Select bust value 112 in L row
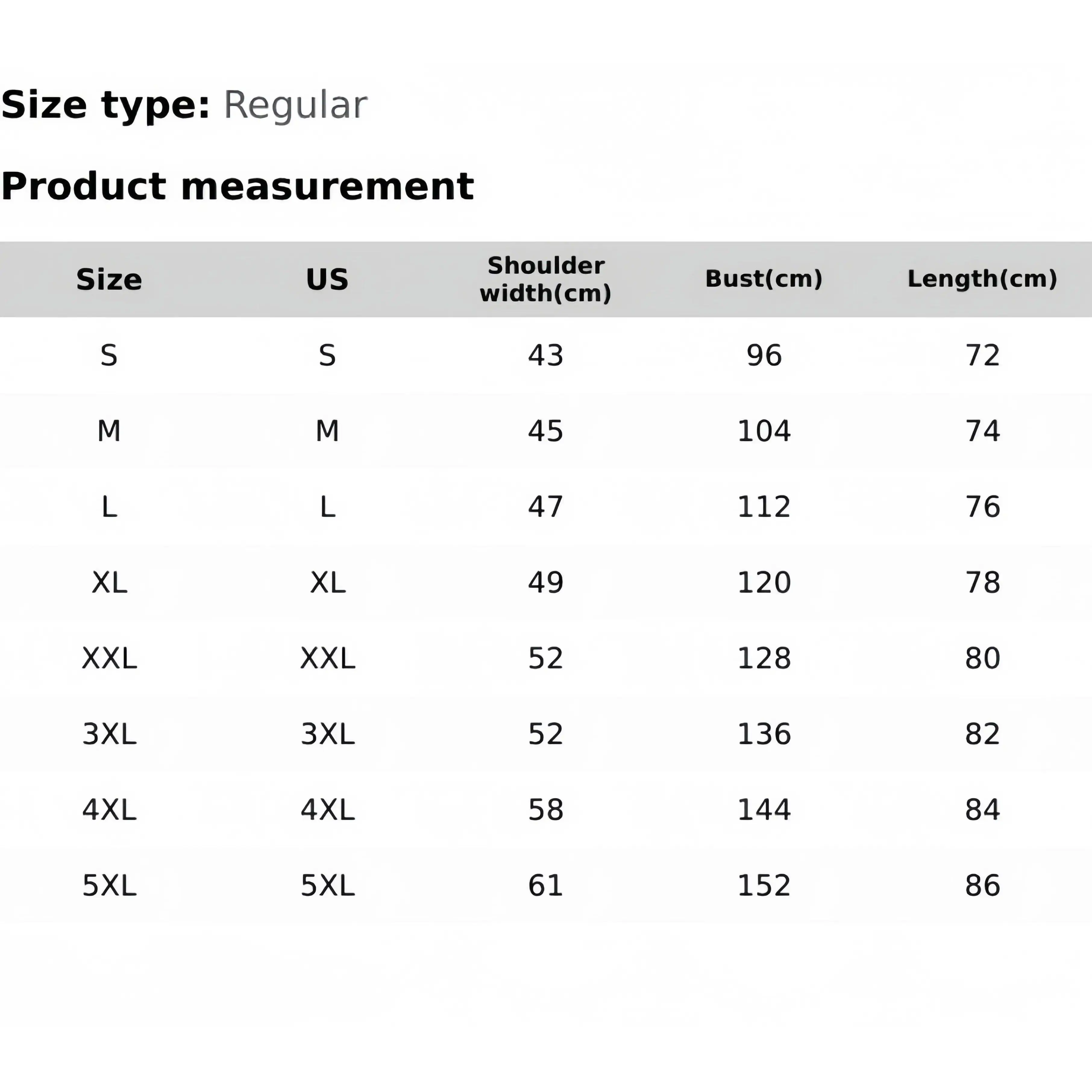 point(764,507)
